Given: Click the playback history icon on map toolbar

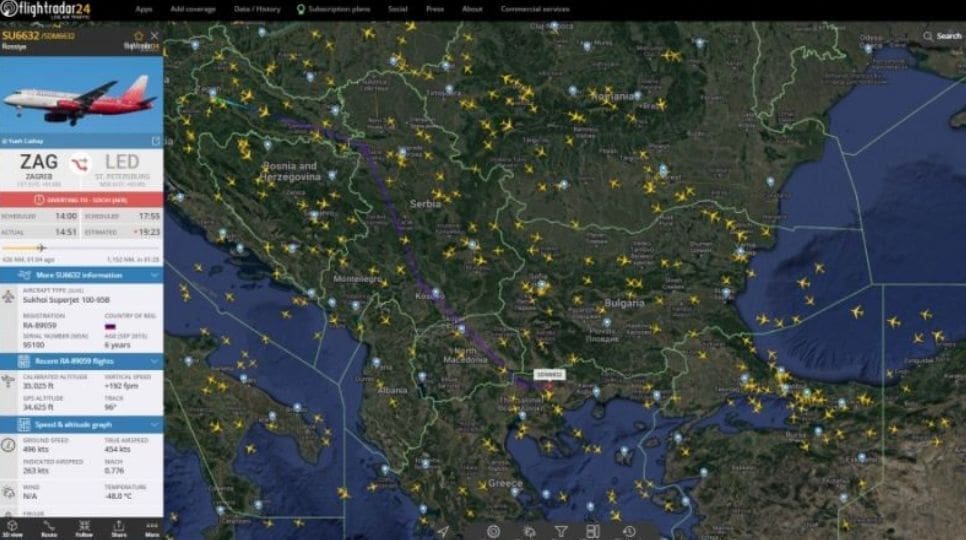Looking at the screenshot, I should 629,531.
